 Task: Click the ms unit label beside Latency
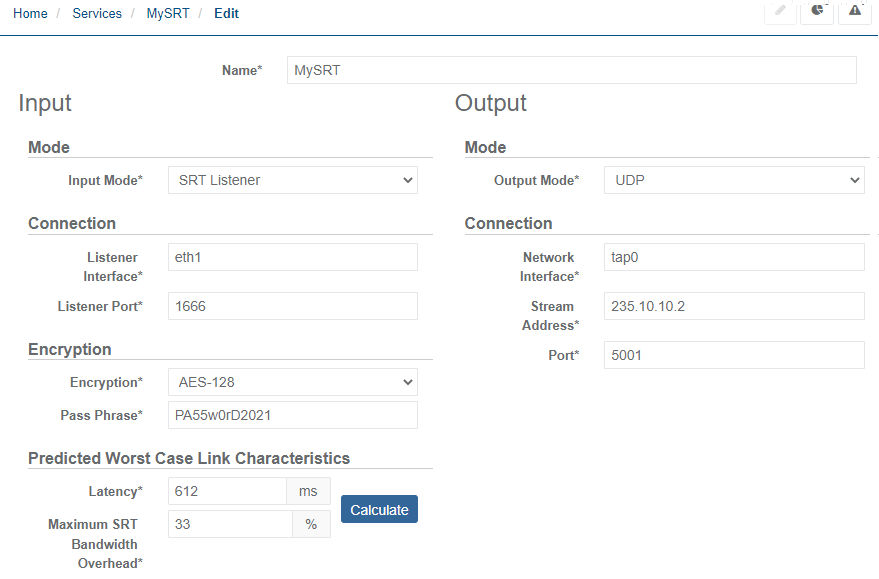point(308,491)
